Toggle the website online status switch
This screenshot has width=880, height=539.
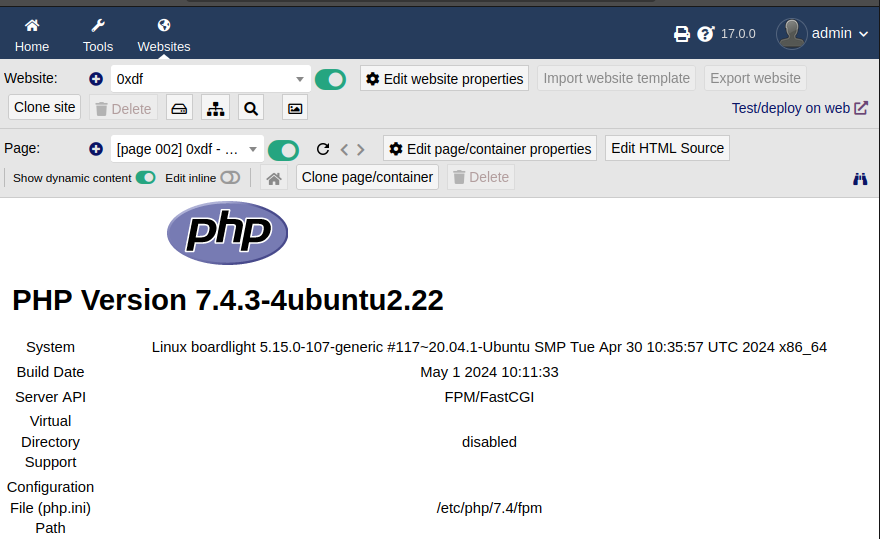pos(330,79)
